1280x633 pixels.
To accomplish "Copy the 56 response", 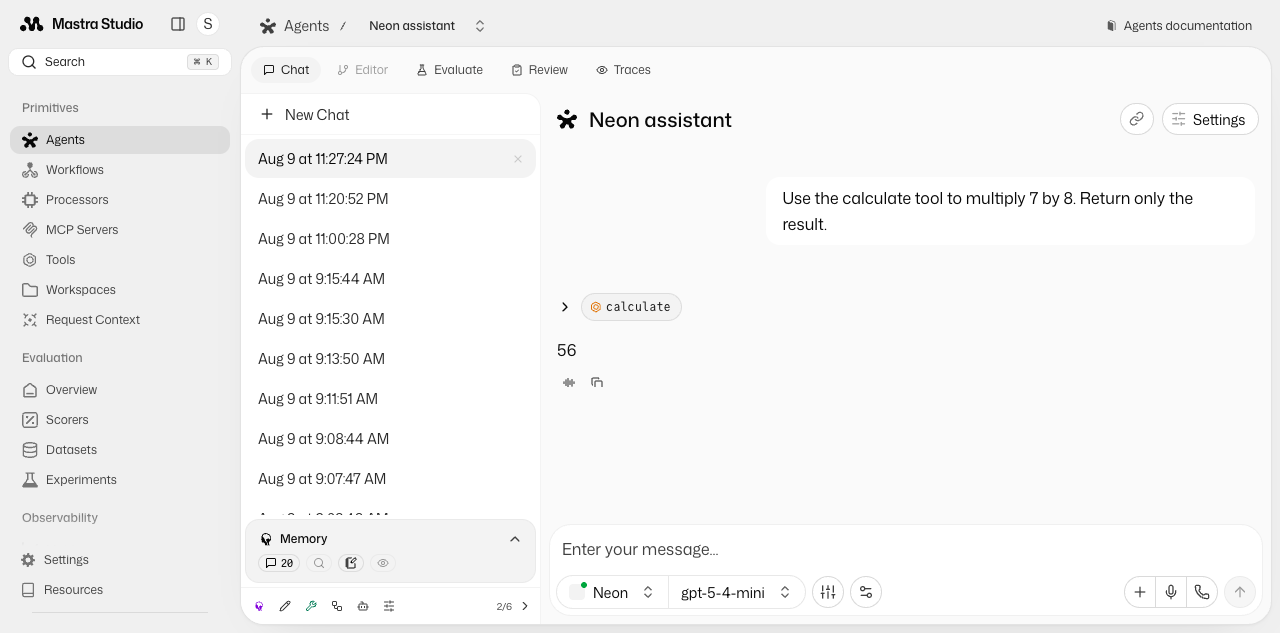I will [597, 382].
